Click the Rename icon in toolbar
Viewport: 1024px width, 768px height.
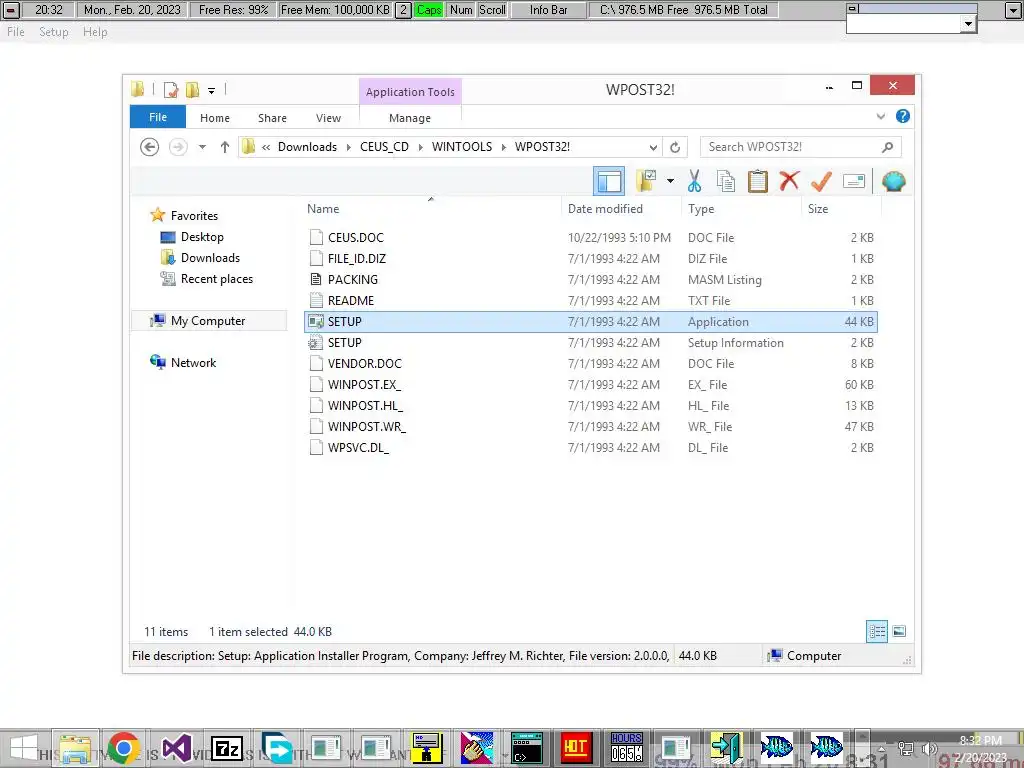click(x=854, y=181)
